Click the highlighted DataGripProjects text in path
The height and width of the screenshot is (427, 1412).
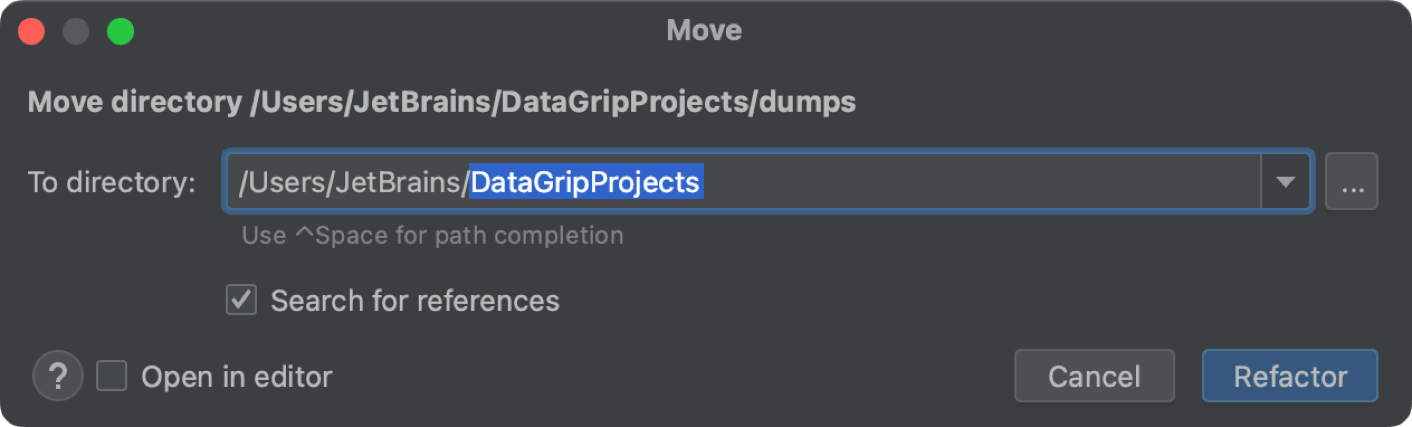pyautogui.click(x=587, y=182)
